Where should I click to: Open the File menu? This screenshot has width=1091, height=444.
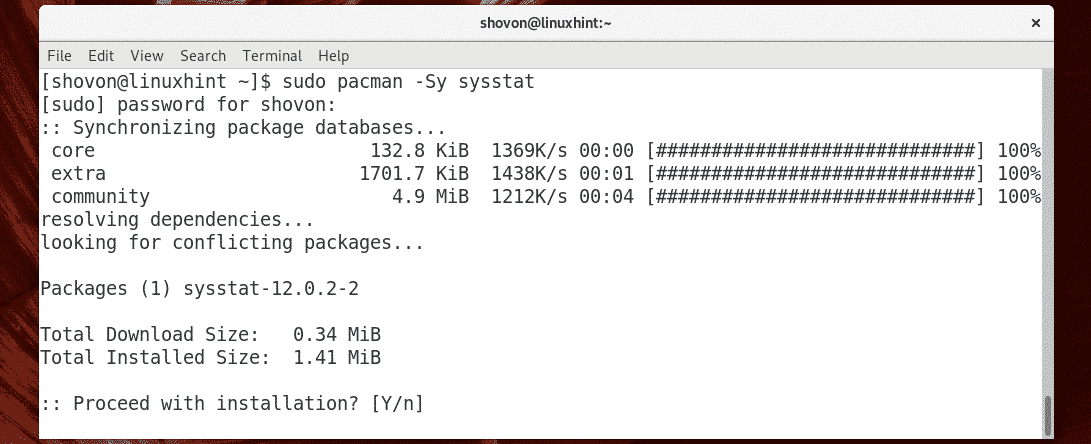pyautogui.click(x=59, y=56)
